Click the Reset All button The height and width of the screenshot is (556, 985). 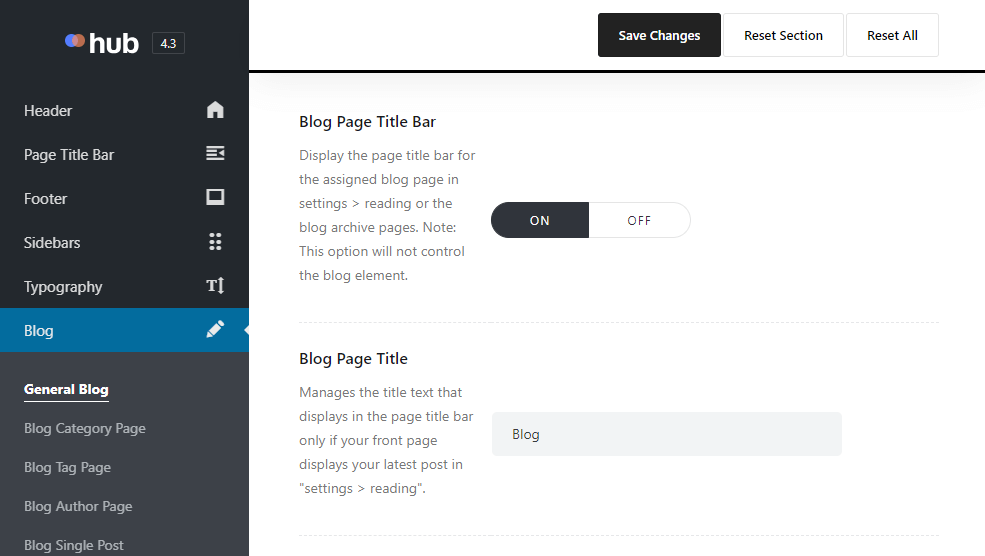pyautogui.click(x=892, y=35)
